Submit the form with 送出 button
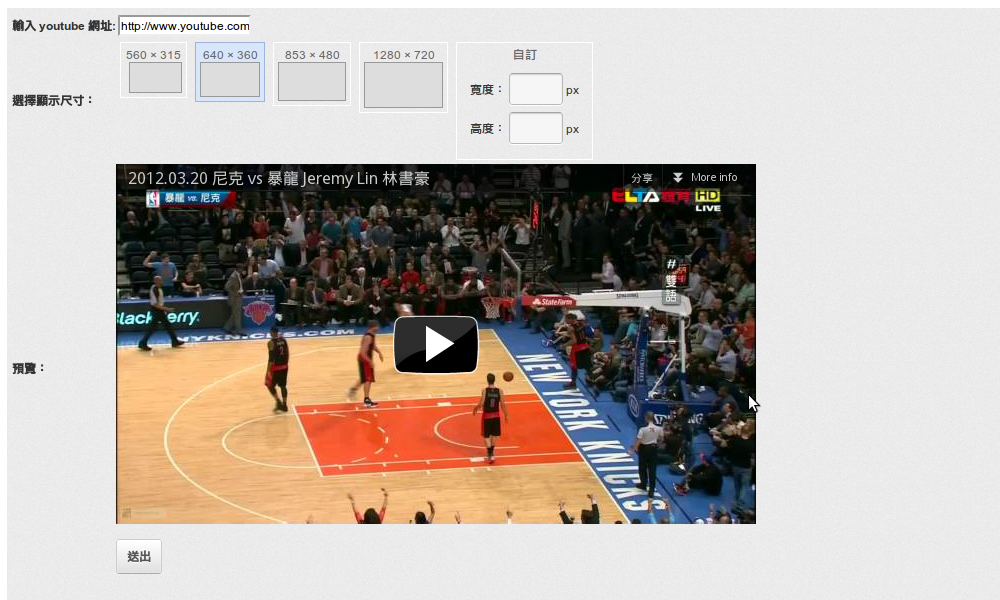This screenshot has height=600, width=1000. tap(139, 557)
